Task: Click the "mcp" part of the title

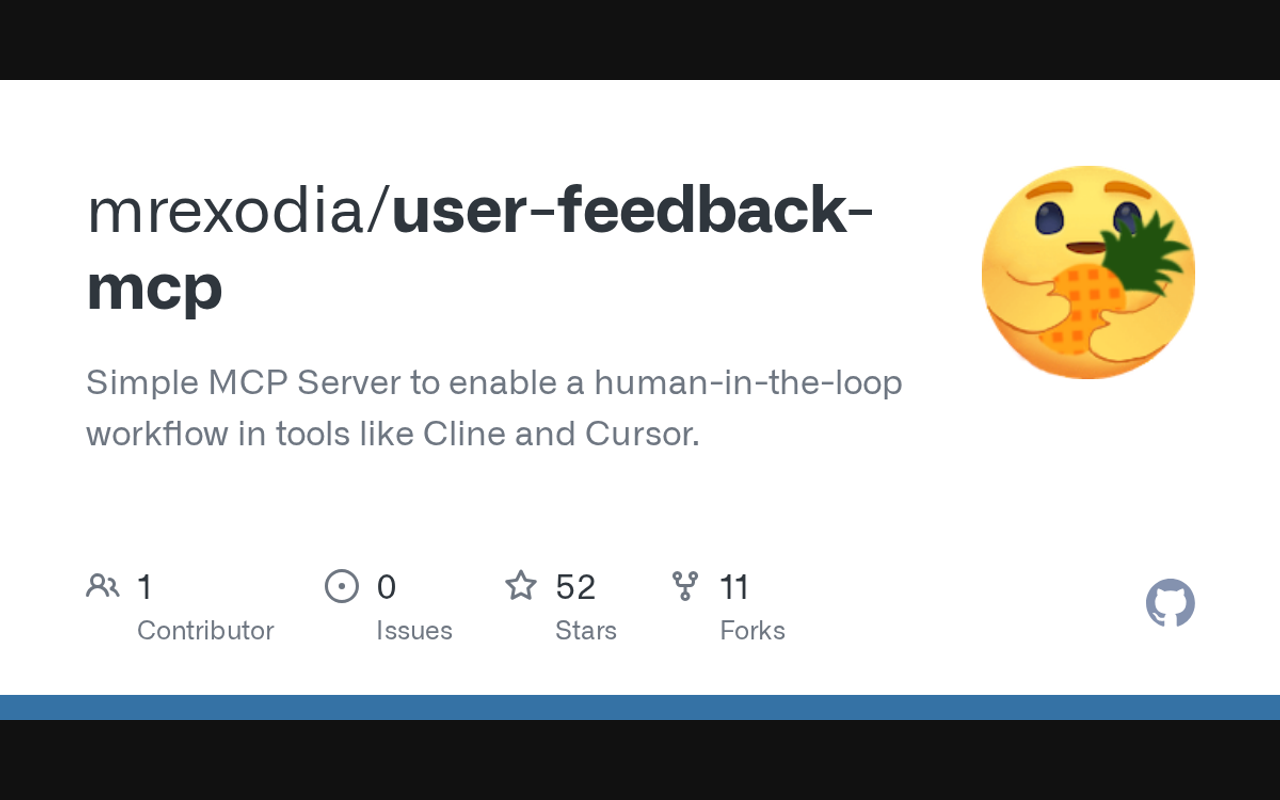Action: click(154, 287)
